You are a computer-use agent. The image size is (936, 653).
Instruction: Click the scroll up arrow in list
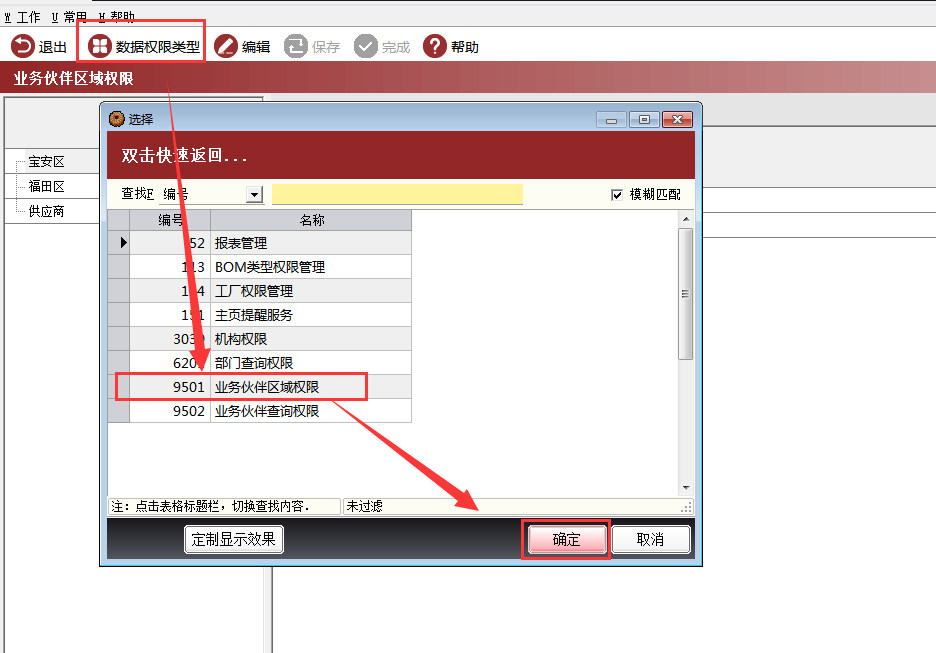tap(686, 219)
